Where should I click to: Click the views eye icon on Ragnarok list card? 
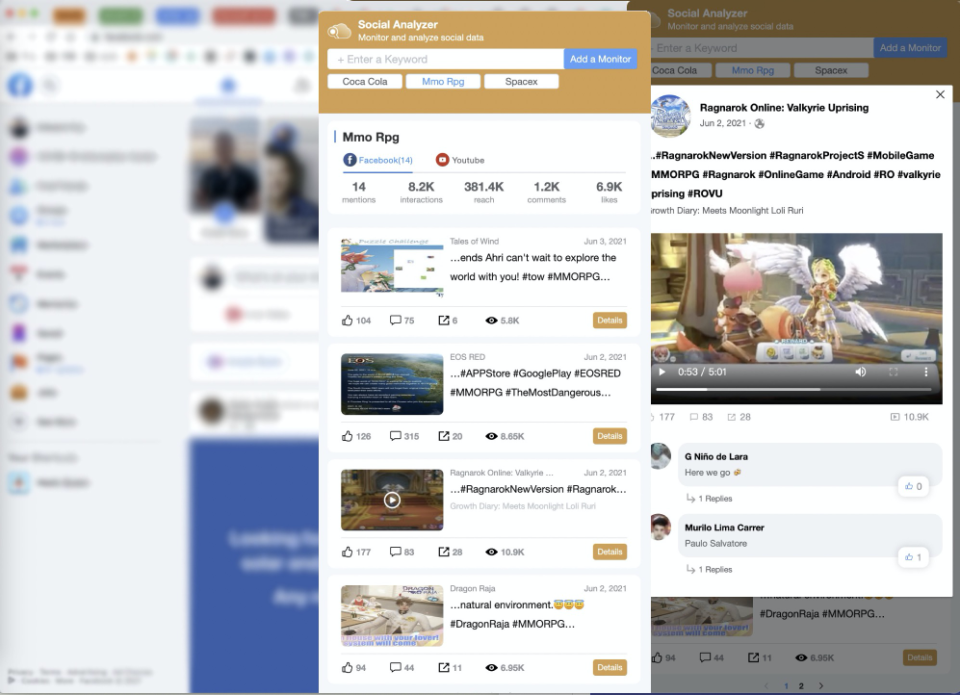point(491,552)
